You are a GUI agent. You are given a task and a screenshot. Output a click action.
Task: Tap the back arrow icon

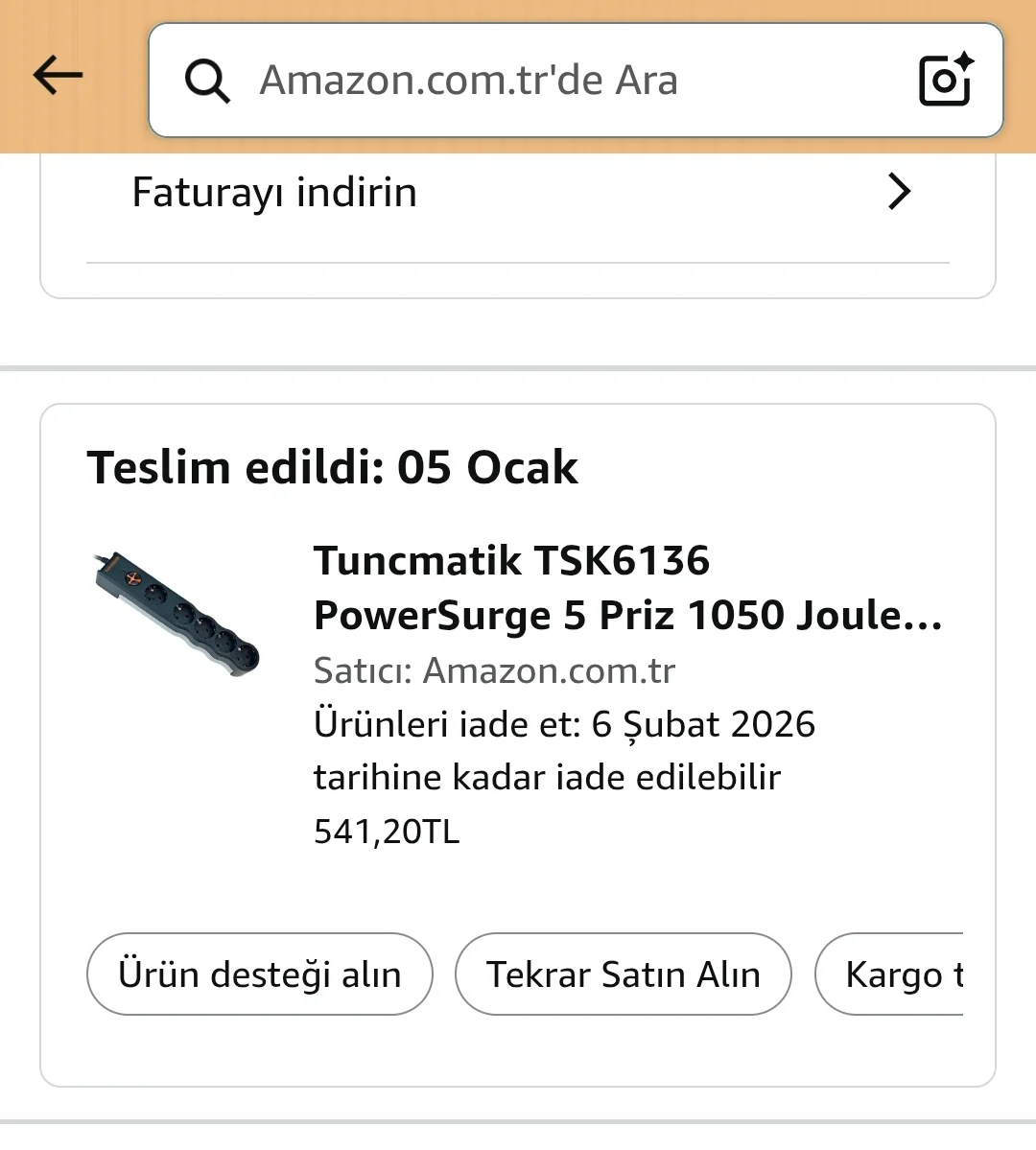(58, 76)
